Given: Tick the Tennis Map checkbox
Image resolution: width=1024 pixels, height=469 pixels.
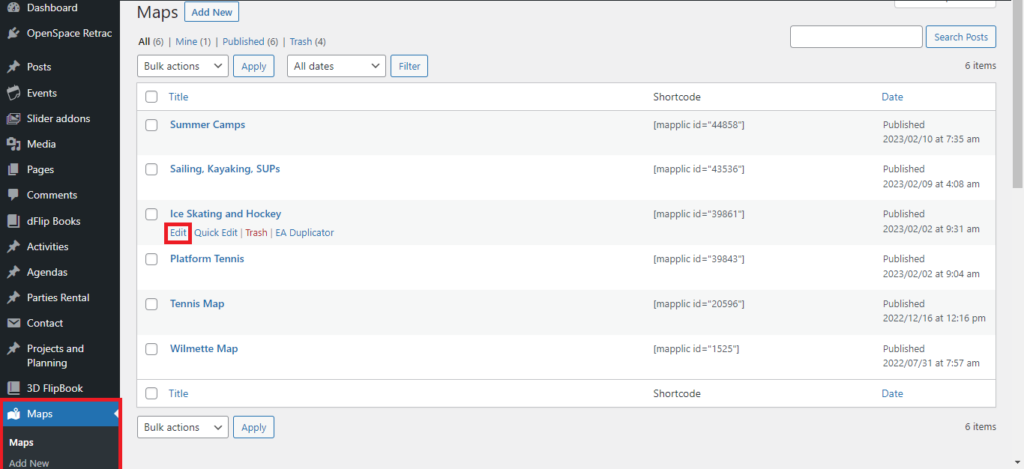Looking at the screenshot, I should [152, 304].
